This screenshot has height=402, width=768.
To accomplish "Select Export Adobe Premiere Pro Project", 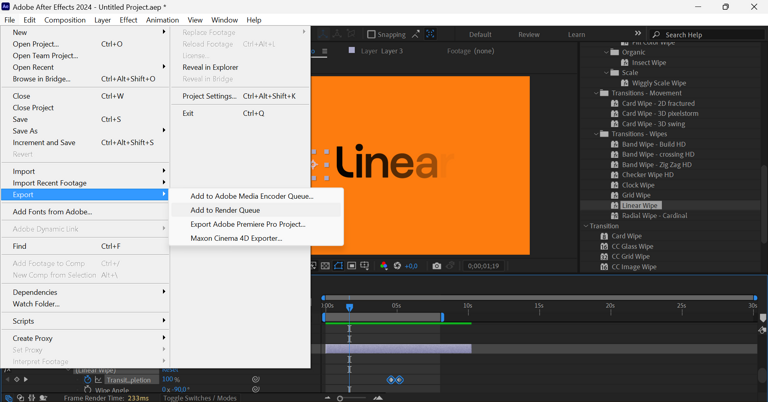I will [256, 224].
